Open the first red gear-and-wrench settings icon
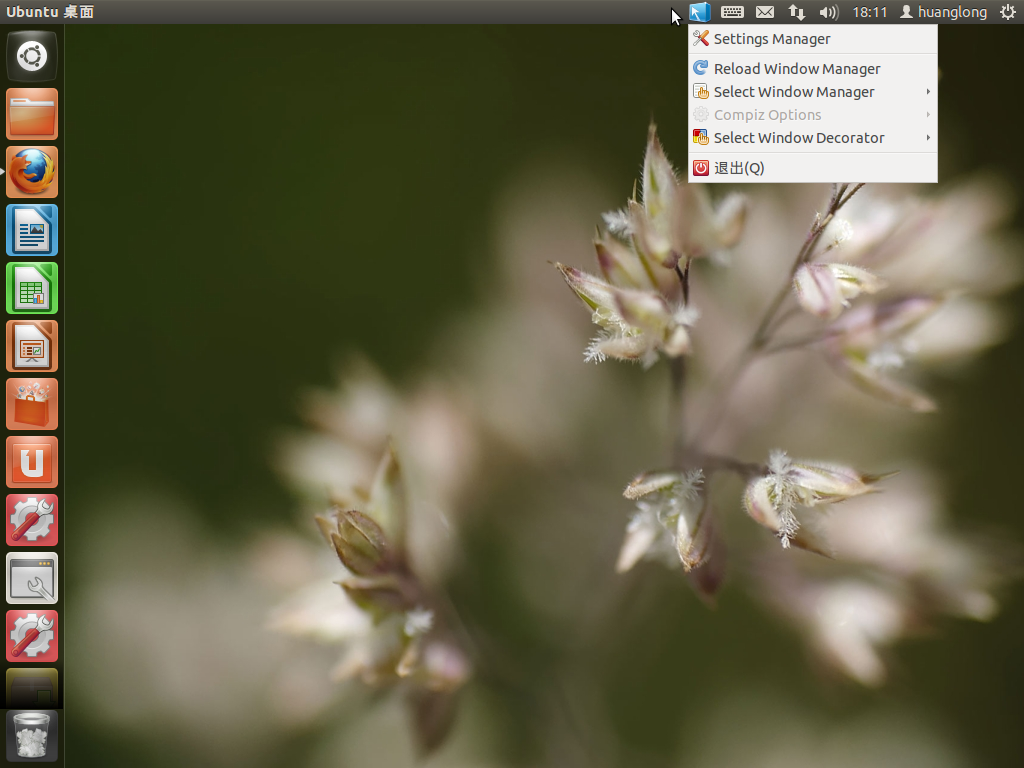The height and width of the screenshot is (768, 1024). pos(32,520)
